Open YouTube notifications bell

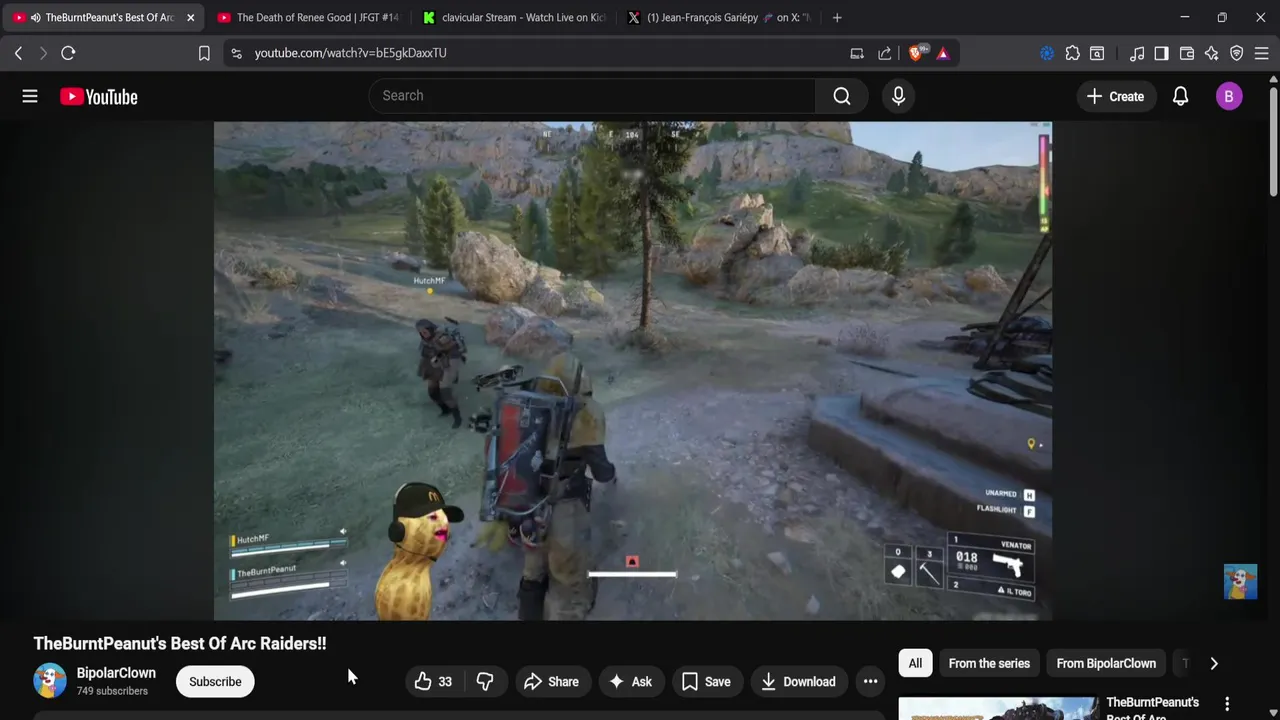[x=1180, y=96]
